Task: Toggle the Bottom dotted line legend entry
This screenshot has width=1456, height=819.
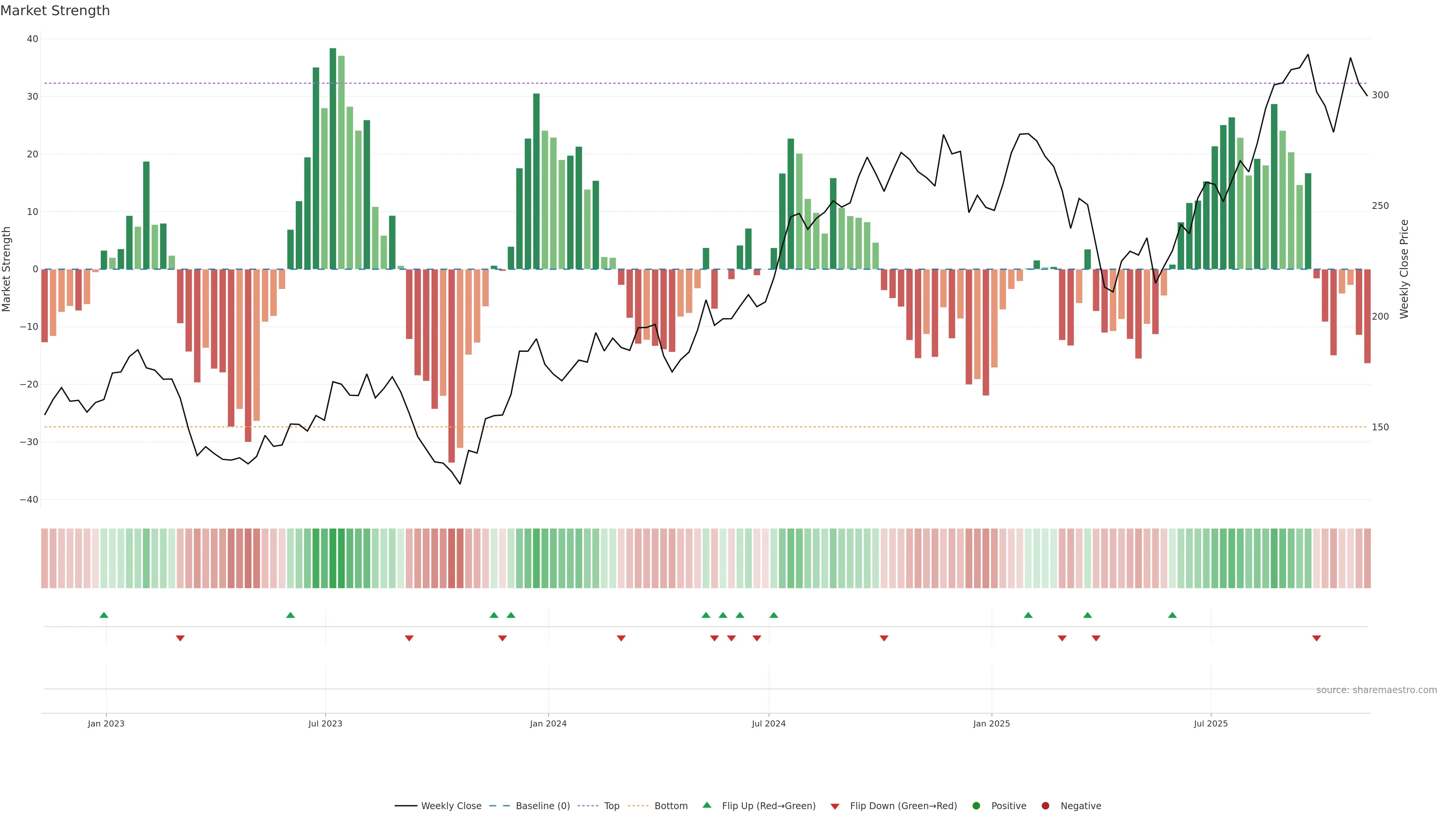Action: point(670,806)
